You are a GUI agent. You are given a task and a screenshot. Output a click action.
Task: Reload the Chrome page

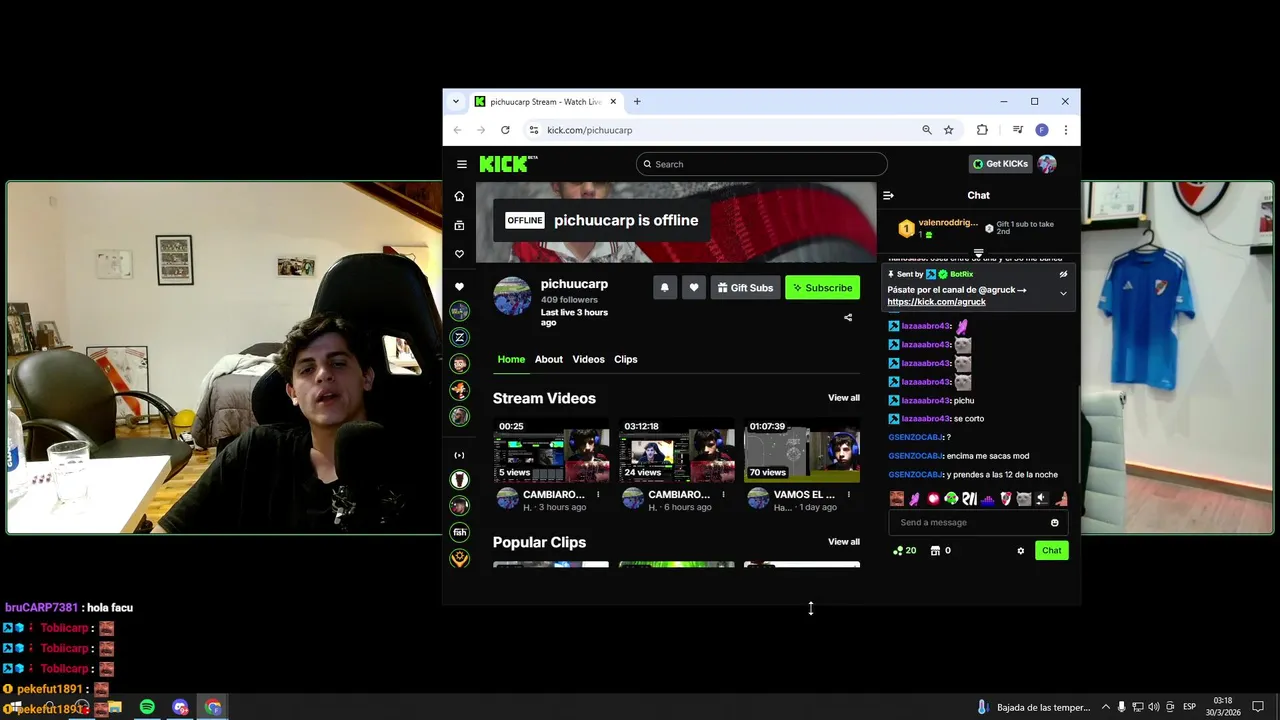(x=505, y=130)
